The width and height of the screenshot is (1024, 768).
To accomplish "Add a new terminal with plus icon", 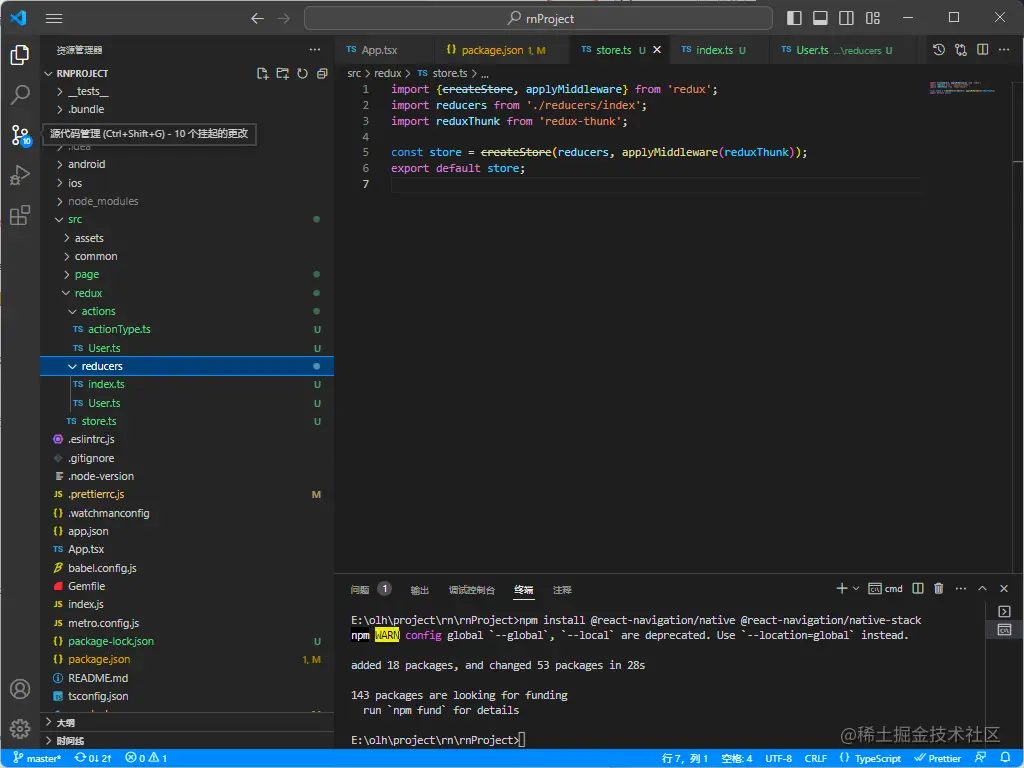I will (x=842, y=588).
